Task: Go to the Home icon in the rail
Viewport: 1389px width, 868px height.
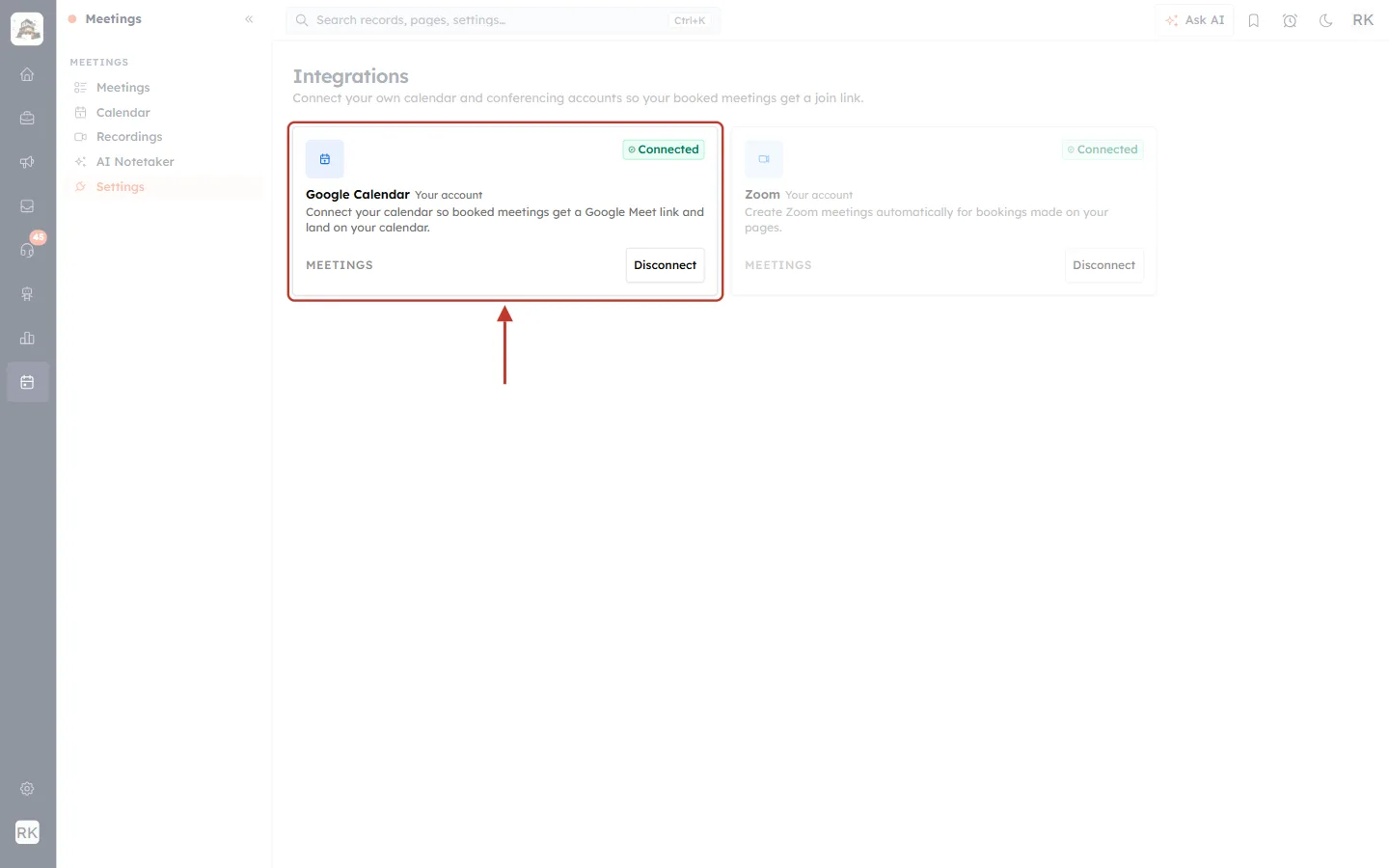Action: point(27,74)
